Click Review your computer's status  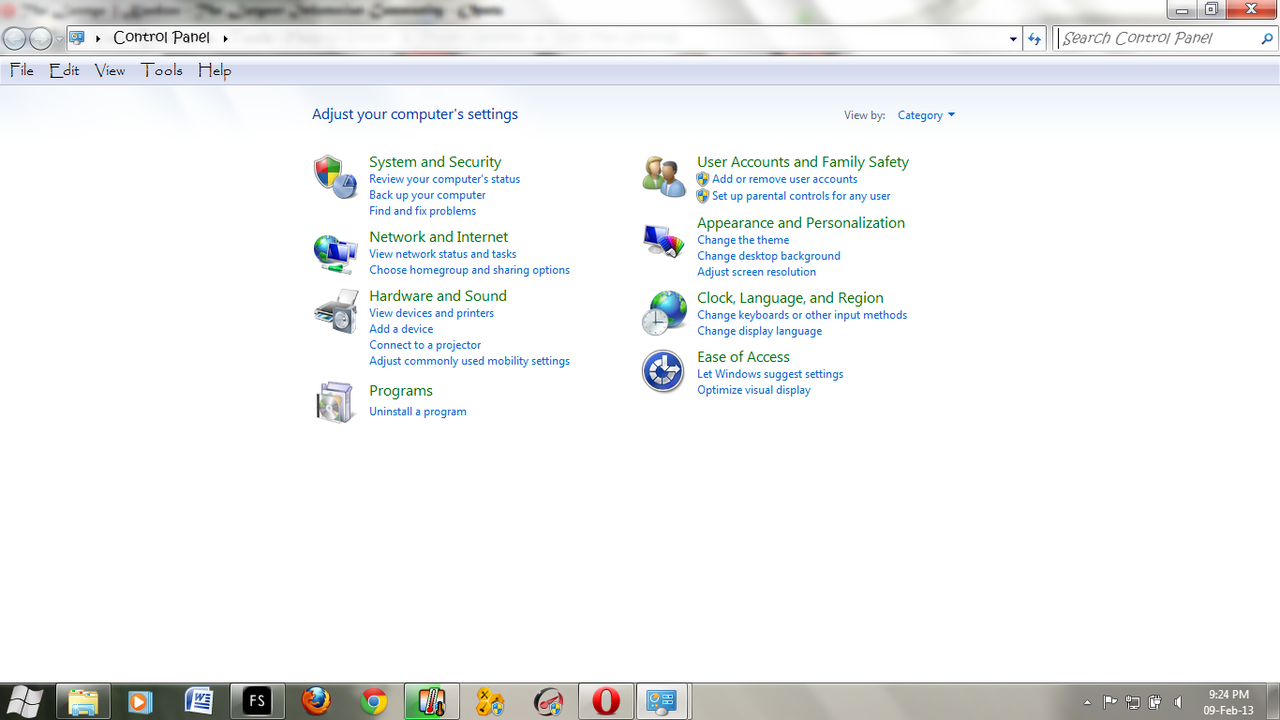[444, 179]
